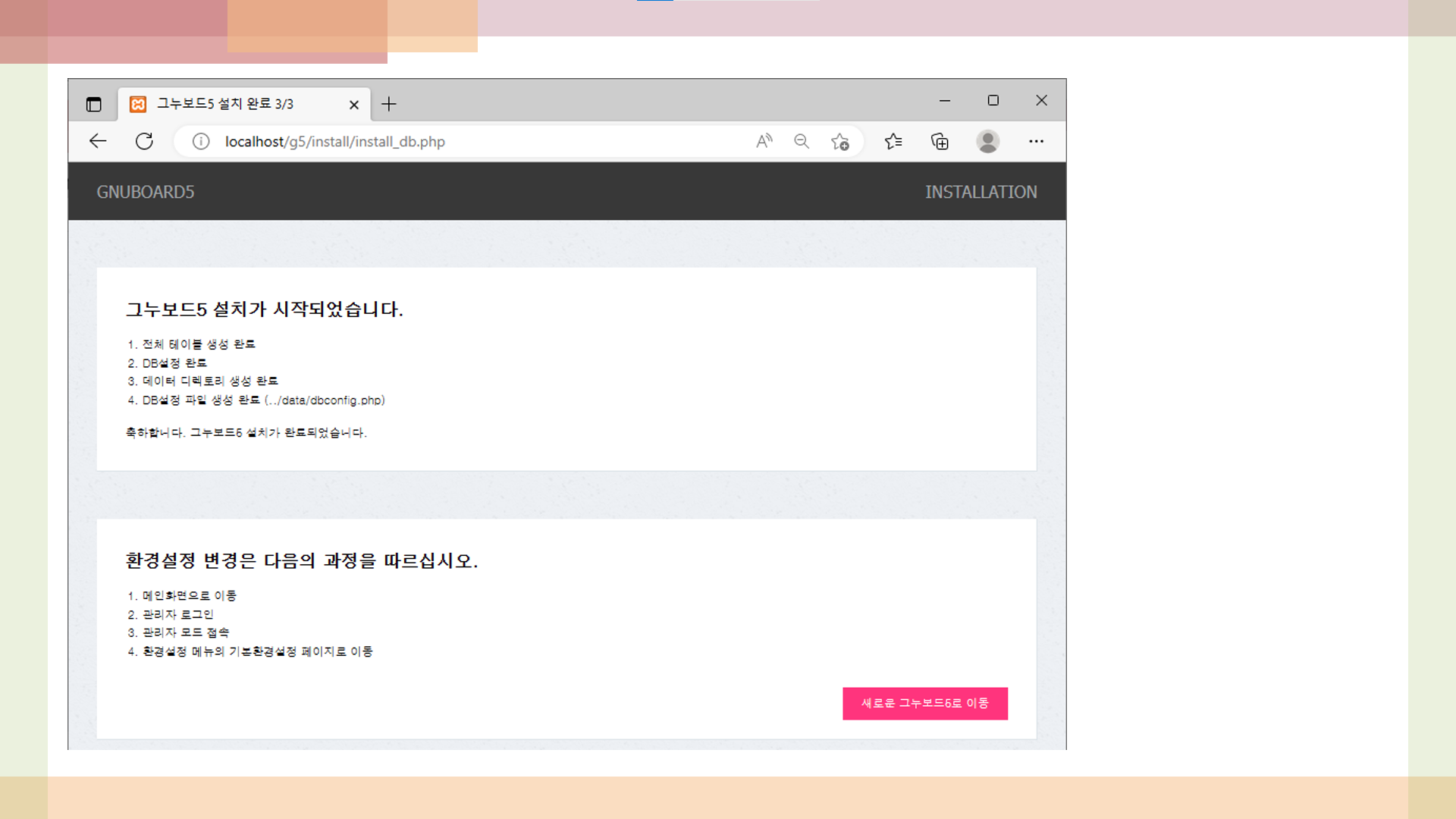1456x819 pixels.
Task: Reload the install_db.php page
Action: click(144, 141)
